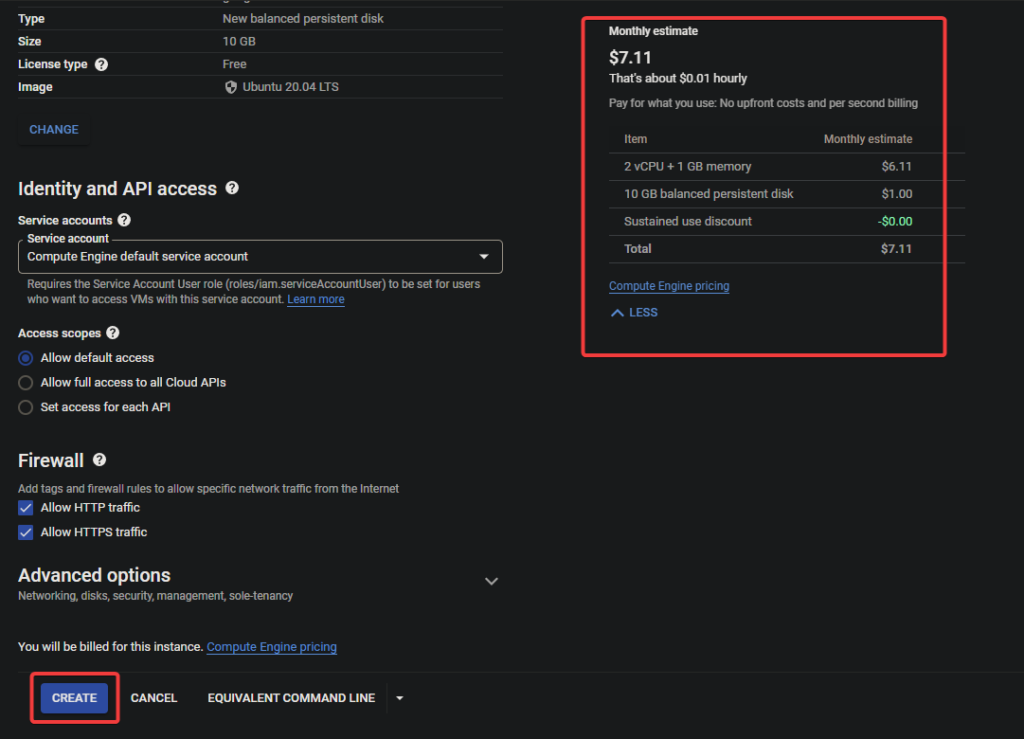Click the Access scopes help icon
The width and height of the screenshot is (1024, 739).
[x=113, y=333]
